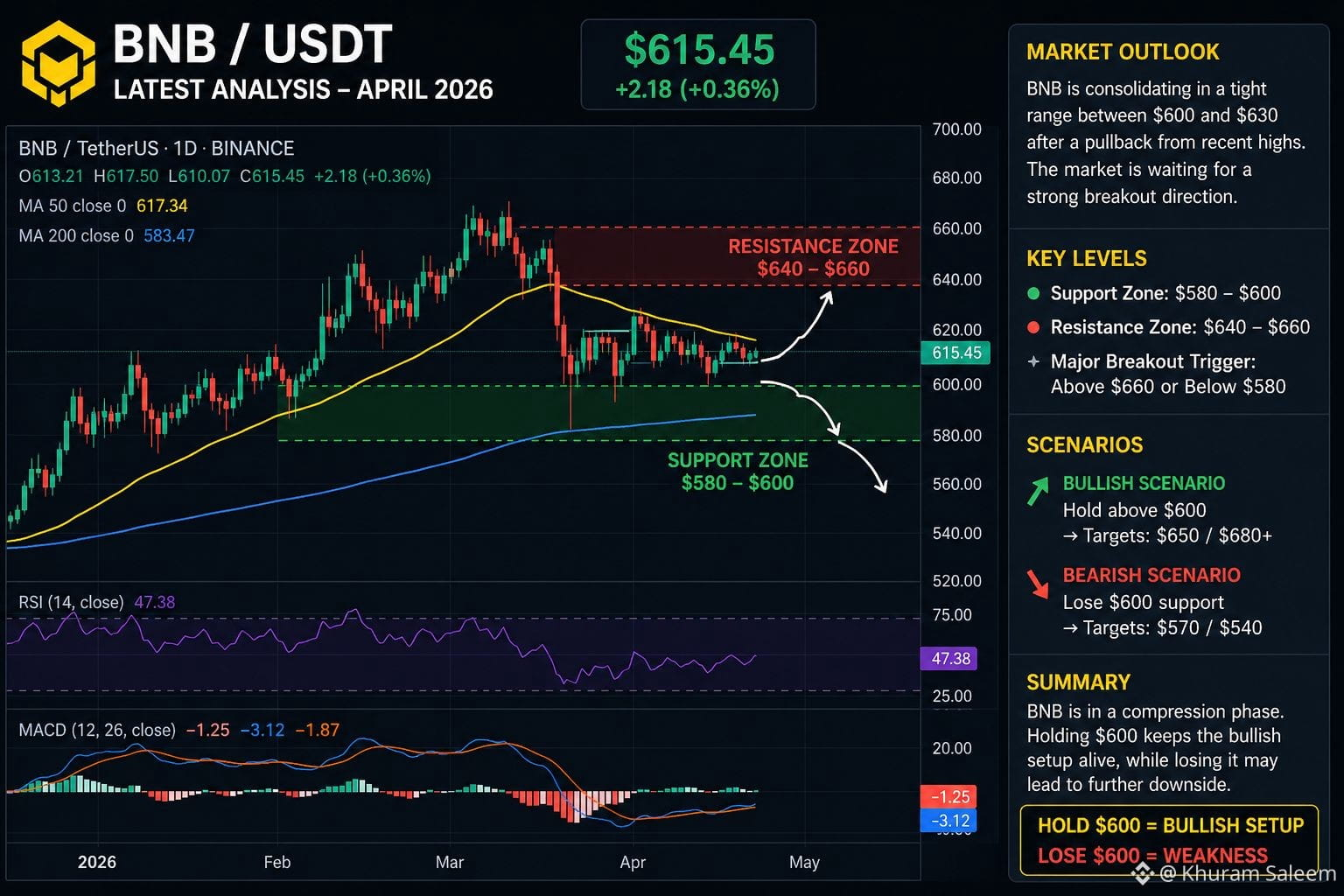Click the open value O613.21
The image size is (1344, 896).
pyautogui.click(x=52, y=176)
